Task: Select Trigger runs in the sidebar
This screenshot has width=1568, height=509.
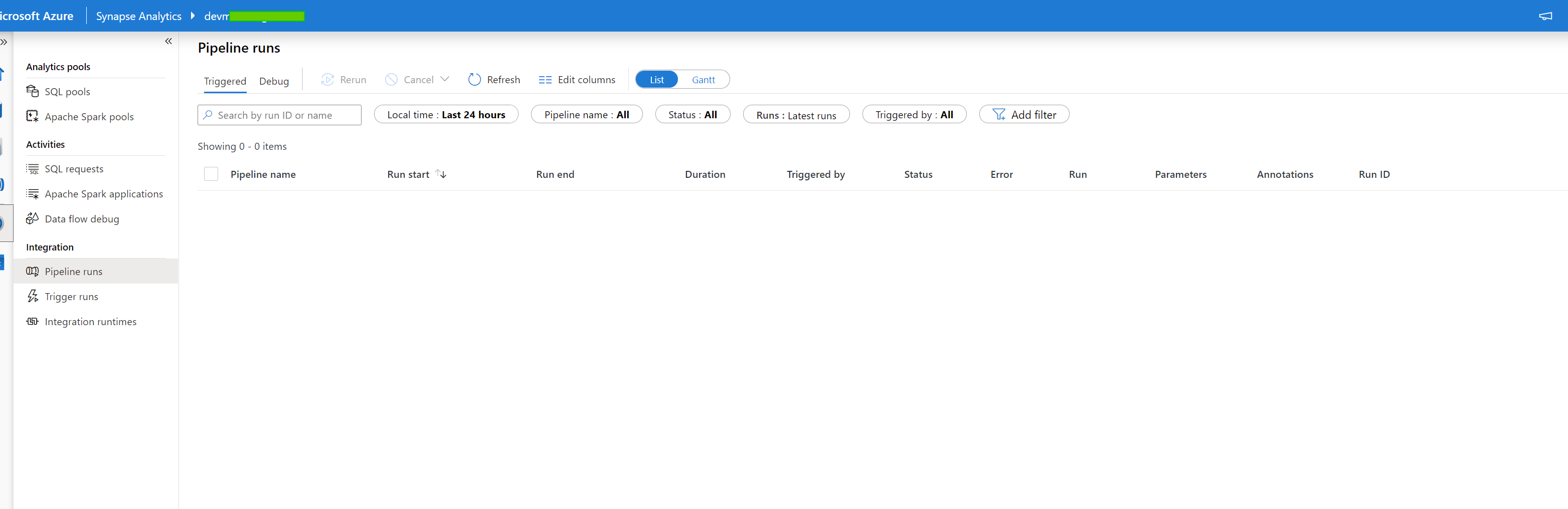Action: tap(71, 296)
